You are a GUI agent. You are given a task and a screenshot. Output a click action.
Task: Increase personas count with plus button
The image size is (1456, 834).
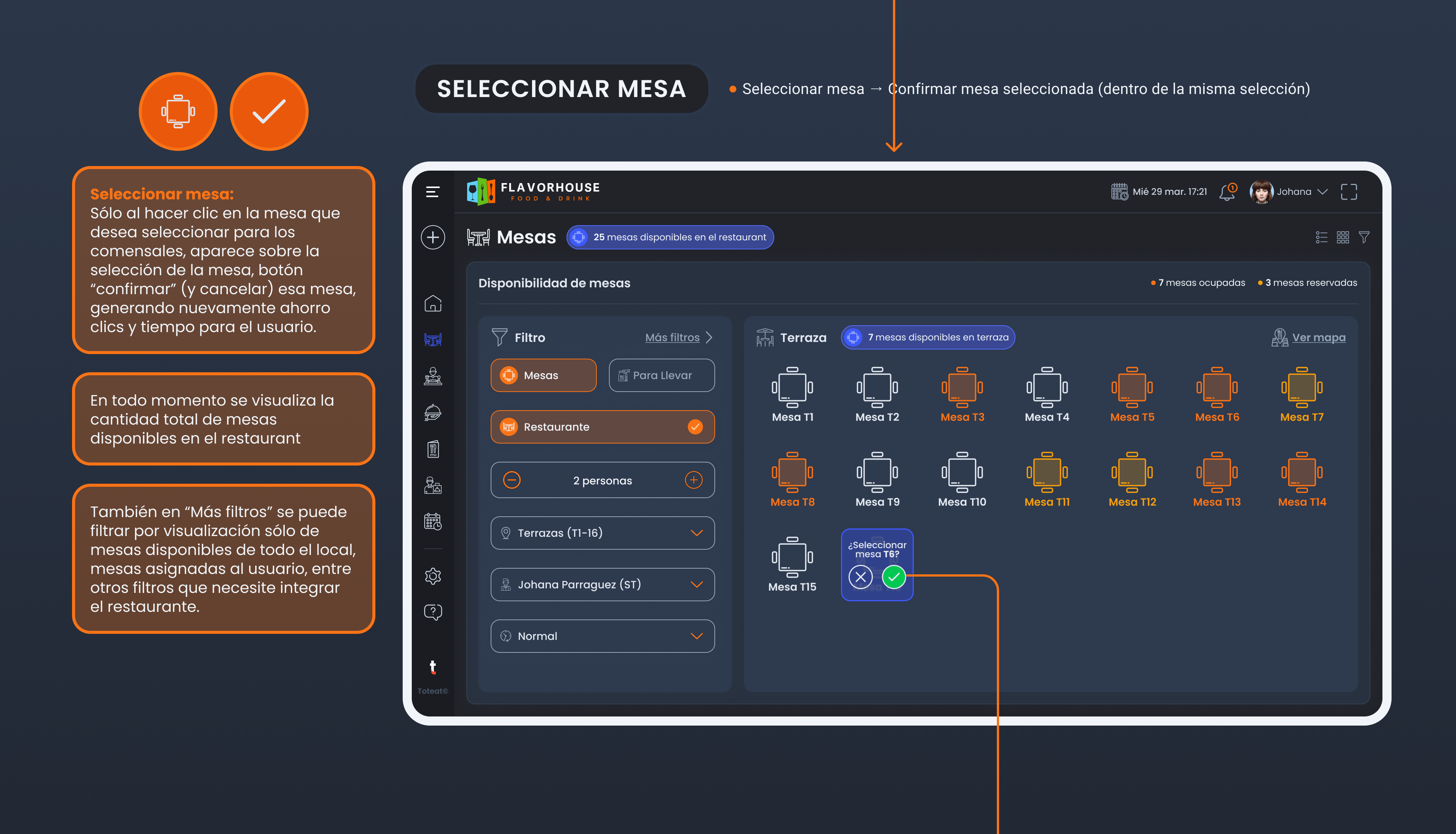(693, 480)
